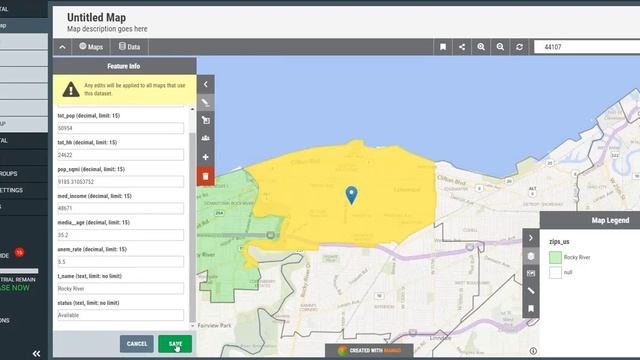This screenshot has width=640, height=360.
Task: Click the zoom out magnifier icon
Action: coord(500,47)
